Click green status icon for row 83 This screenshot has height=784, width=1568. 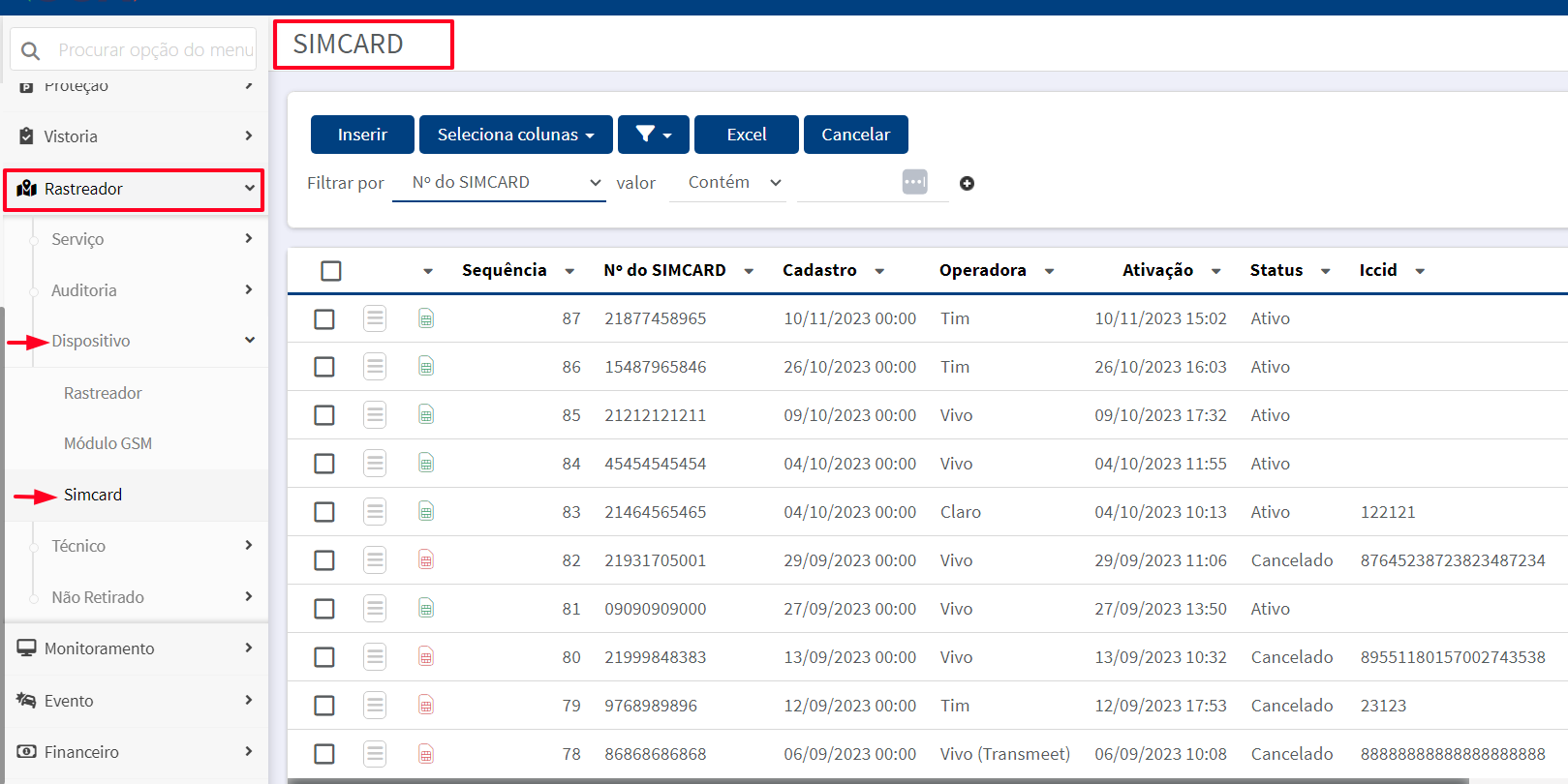(426, 512)
